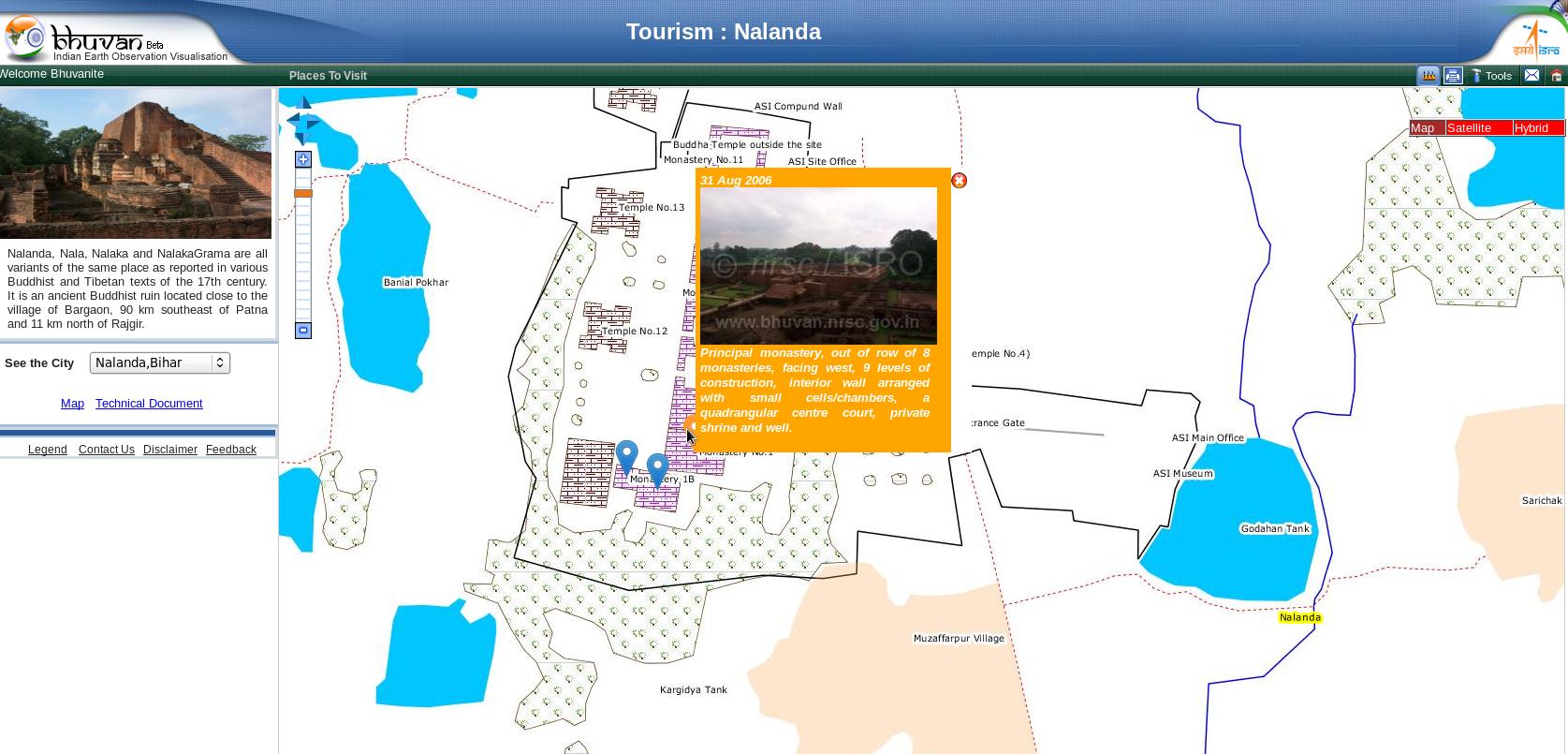Zoom in with the plus button
The height and width of the screenshot is (754, 1568).
[302, 159]
